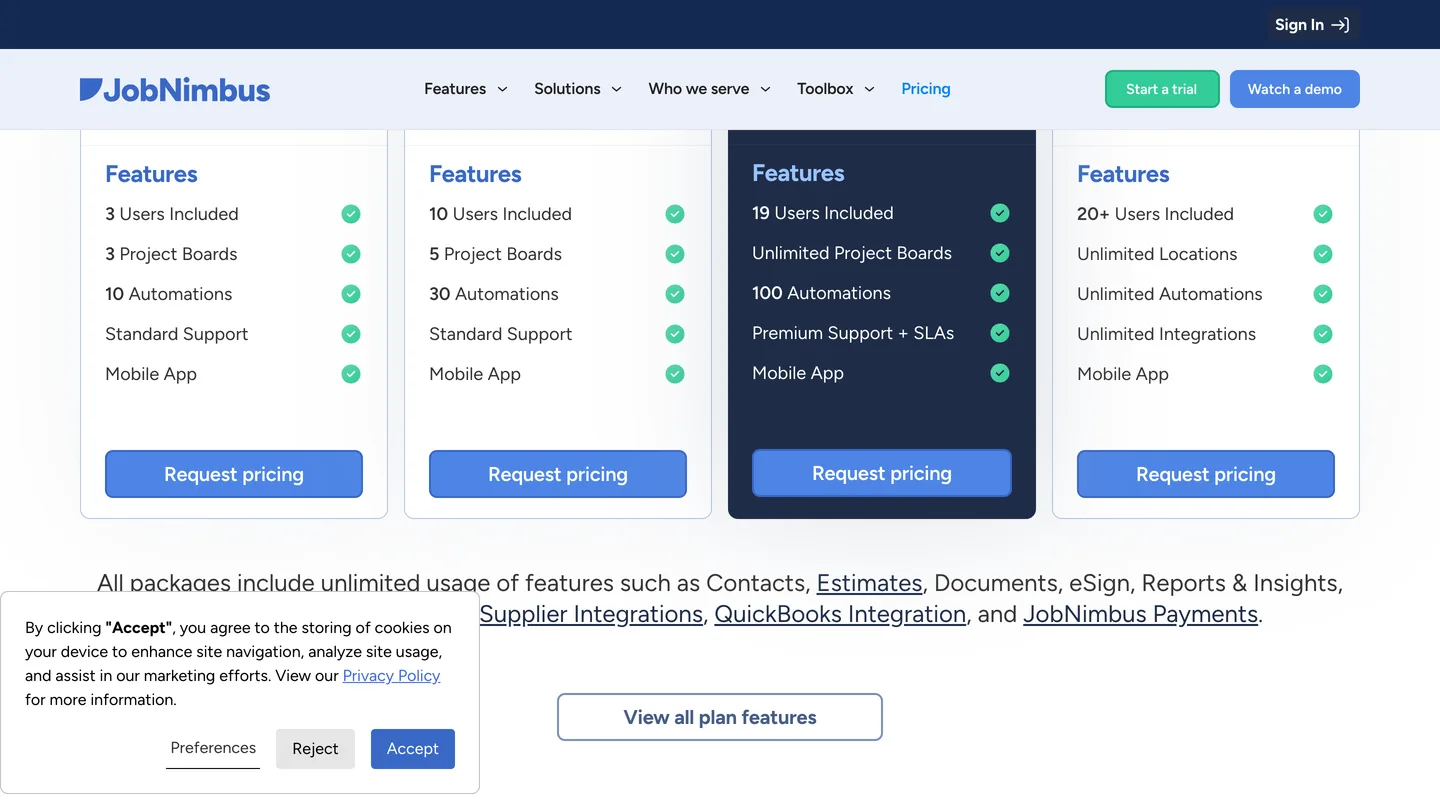Expand the Solutions menu chevron

616,89
